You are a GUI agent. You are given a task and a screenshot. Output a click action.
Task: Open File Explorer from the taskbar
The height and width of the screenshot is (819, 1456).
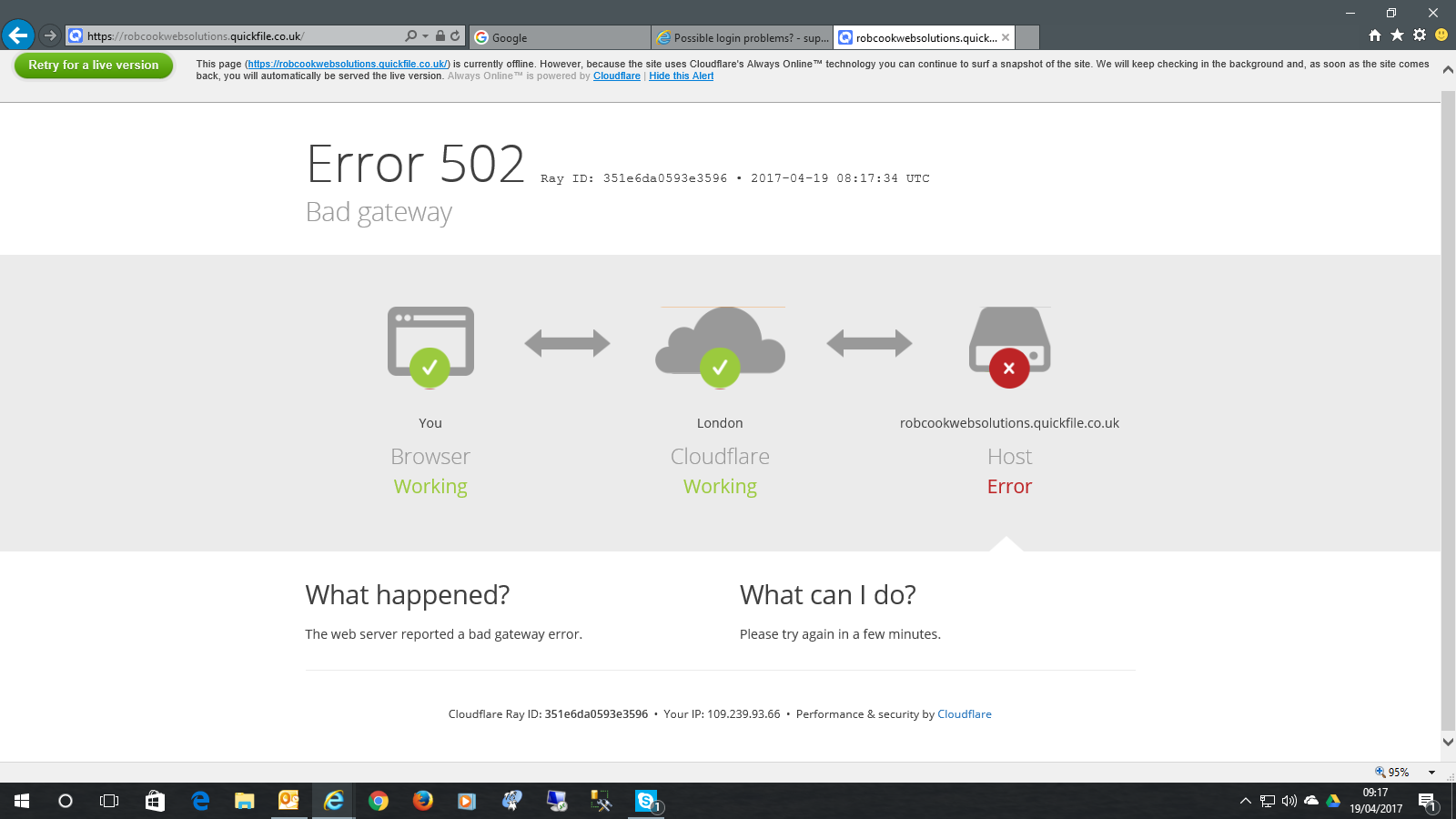tap(245, 801)
